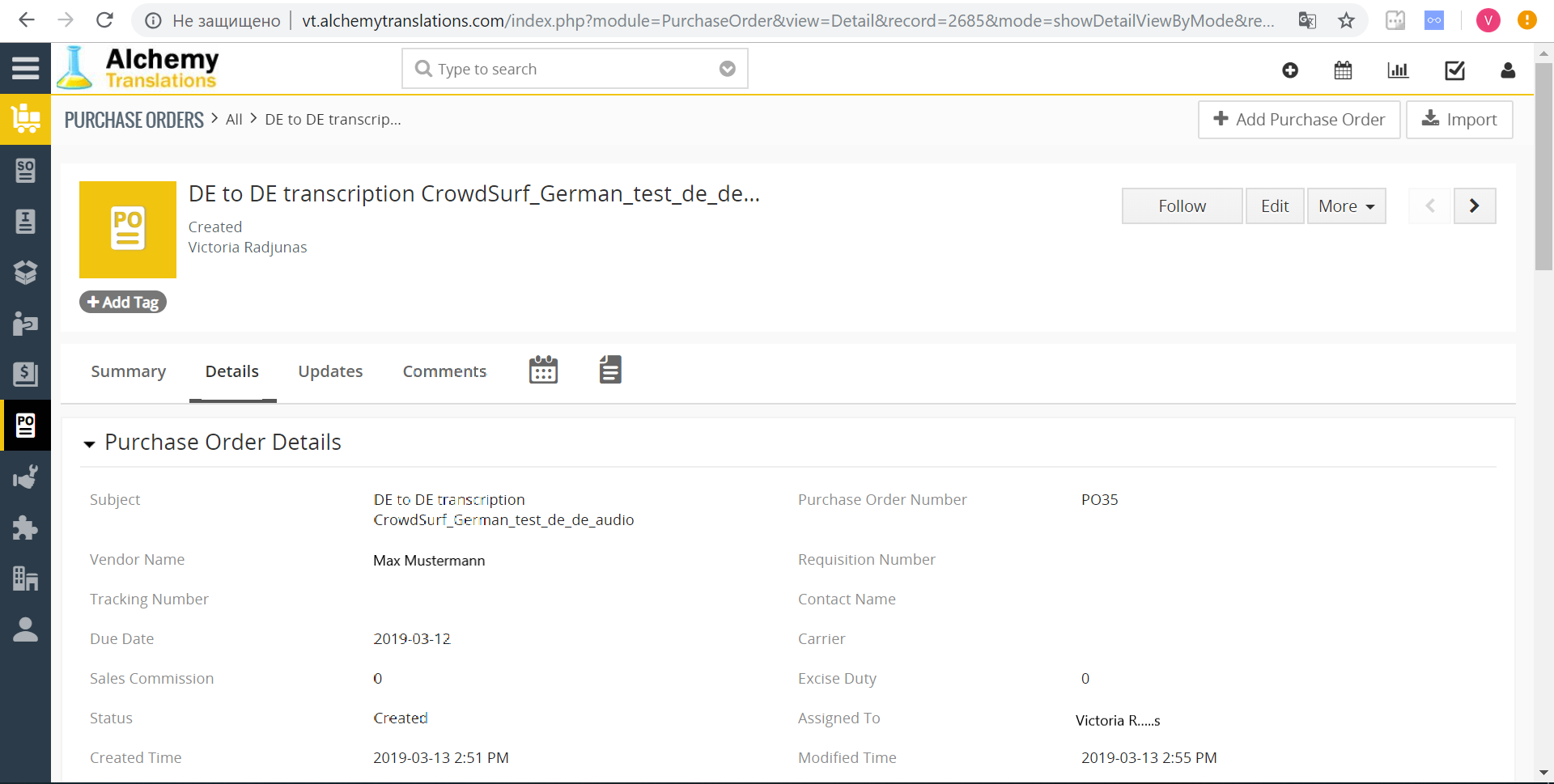Collapse the Purchase Order Details section
This screenshot has width=1554, height=784.
point(89,443)
